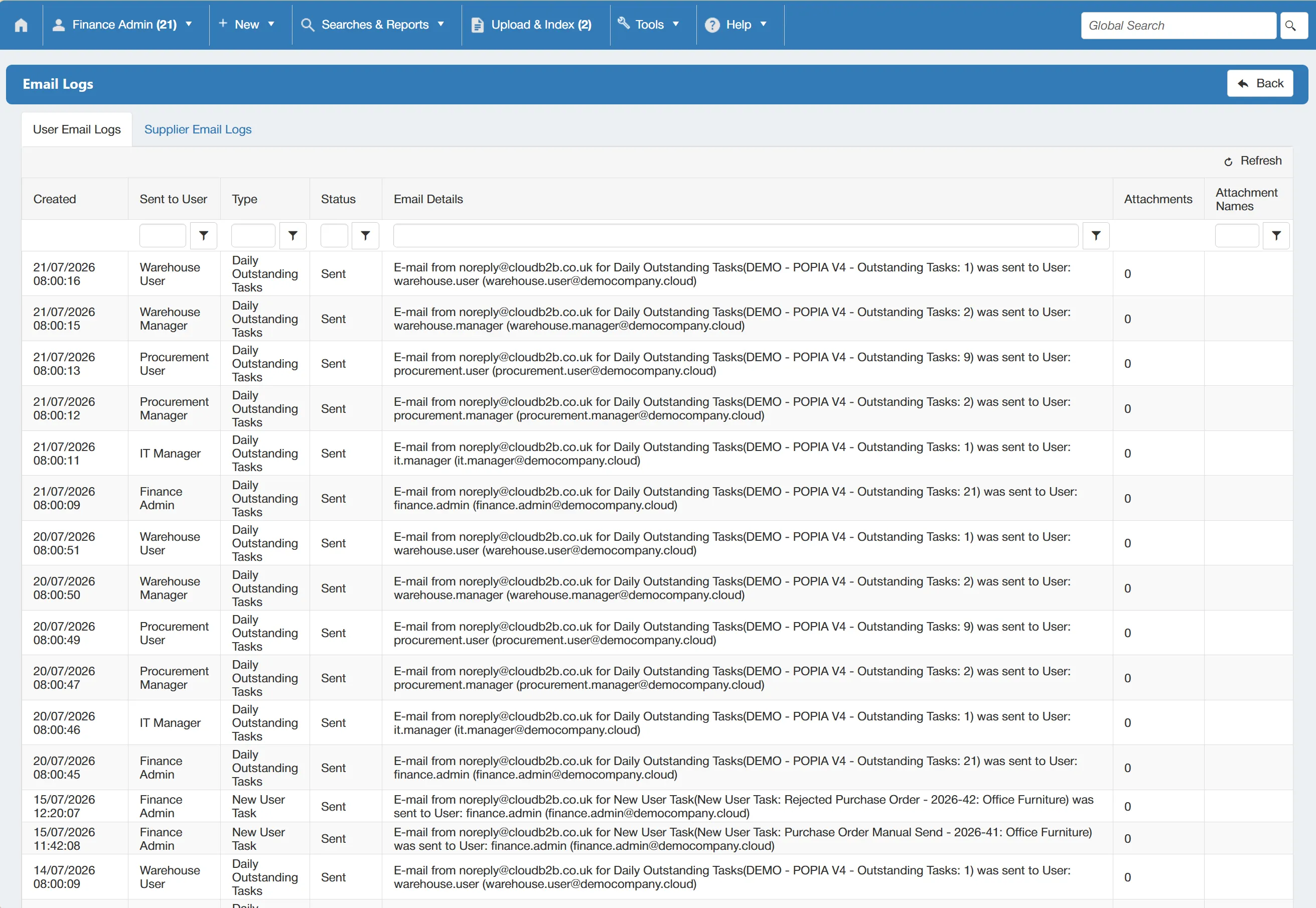Click the Attachments column header
1316x908 pixels.
(1158, 199)
